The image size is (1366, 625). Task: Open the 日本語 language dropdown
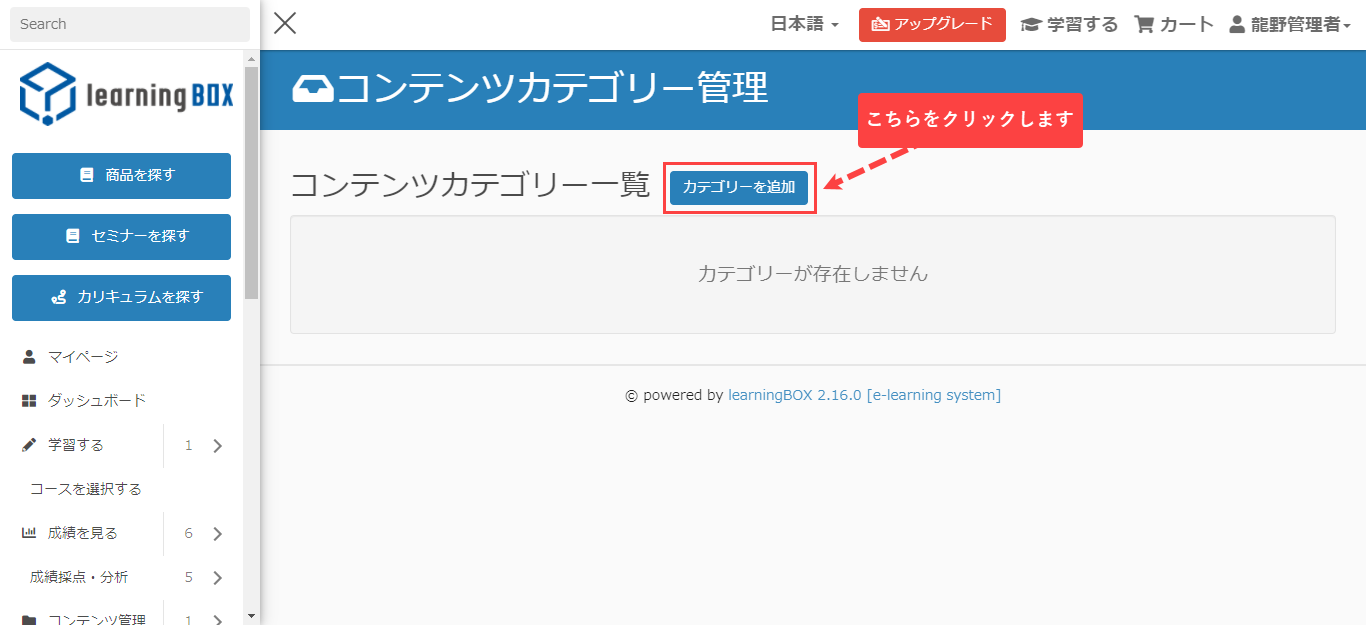coord(804,25)
